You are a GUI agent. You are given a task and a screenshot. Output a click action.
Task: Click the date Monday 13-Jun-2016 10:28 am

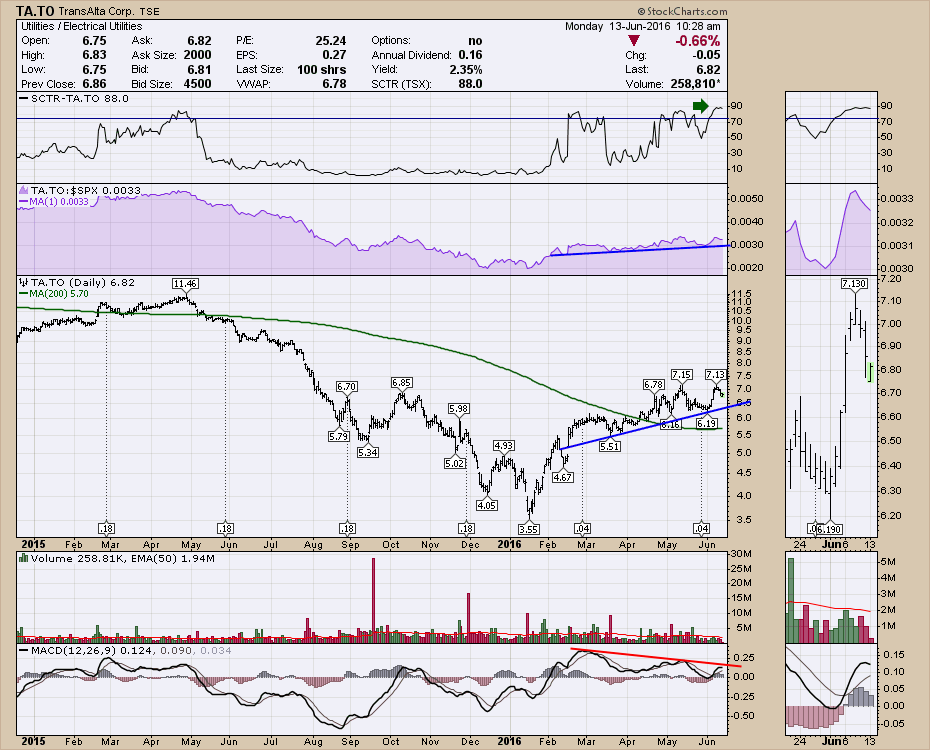(x=642, y=26)
